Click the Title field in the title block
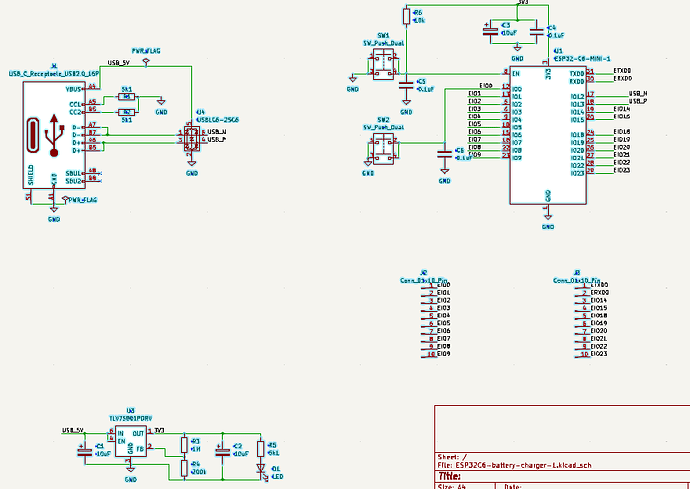This screenshot has width=690, height=489. [449, 476]
